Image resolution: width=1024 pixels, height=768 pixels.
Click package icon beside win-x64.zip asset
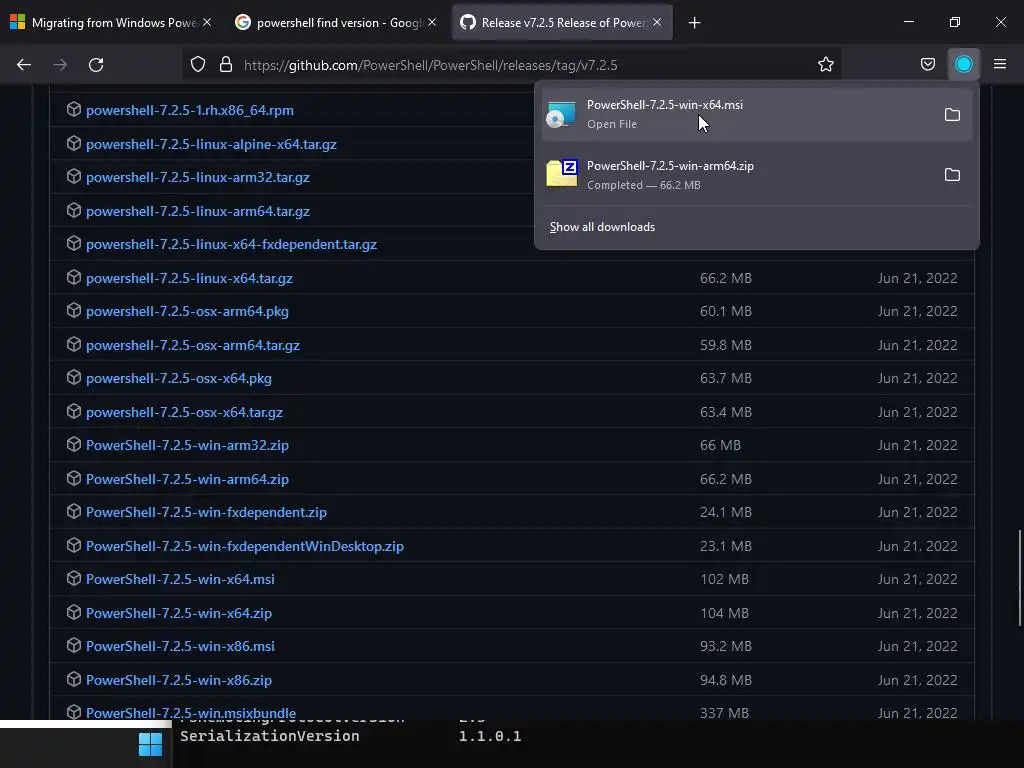74,612
